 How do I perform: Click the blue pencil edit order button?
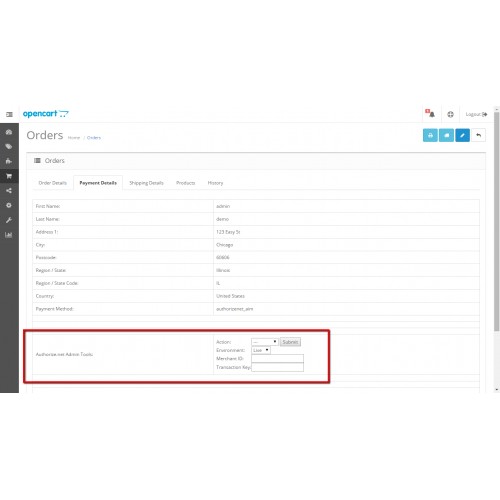[462, 135]
